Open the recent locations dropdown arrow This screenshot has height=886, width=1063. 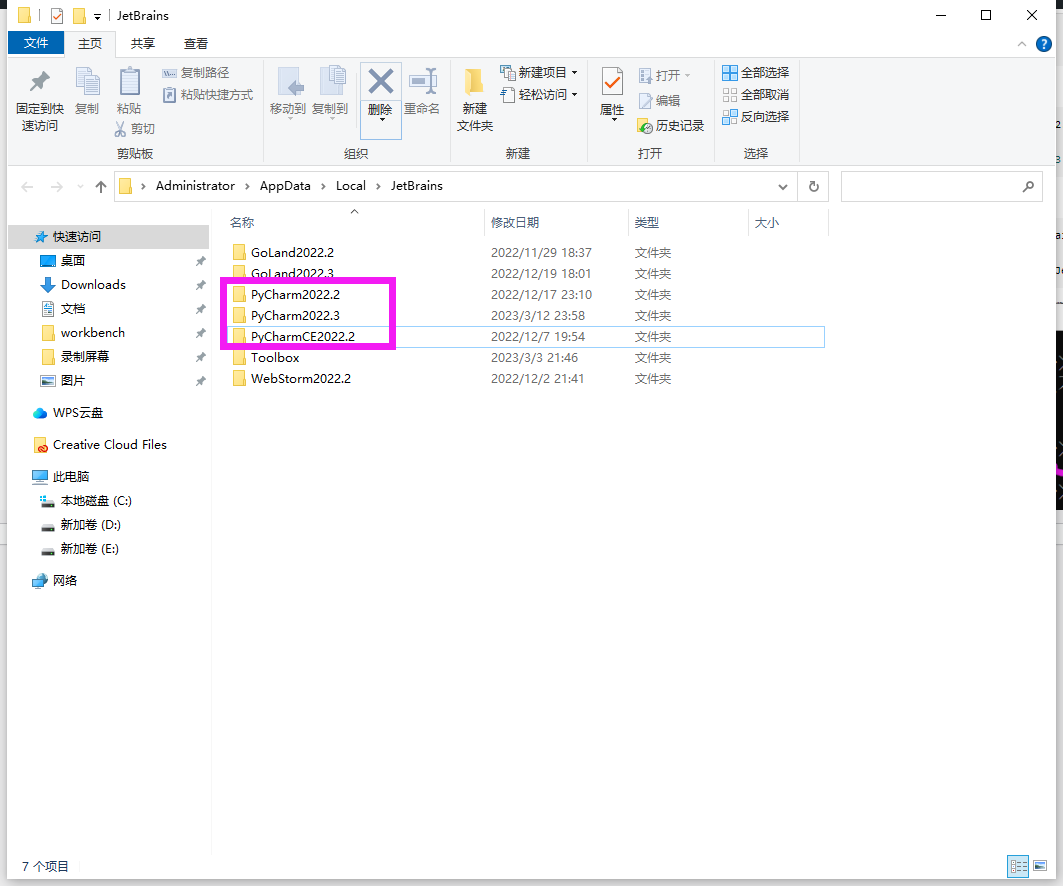81,186
